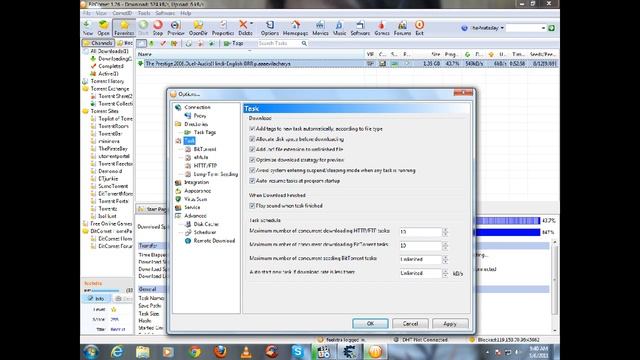Click the Movies toolbar icon

(320, 28)
